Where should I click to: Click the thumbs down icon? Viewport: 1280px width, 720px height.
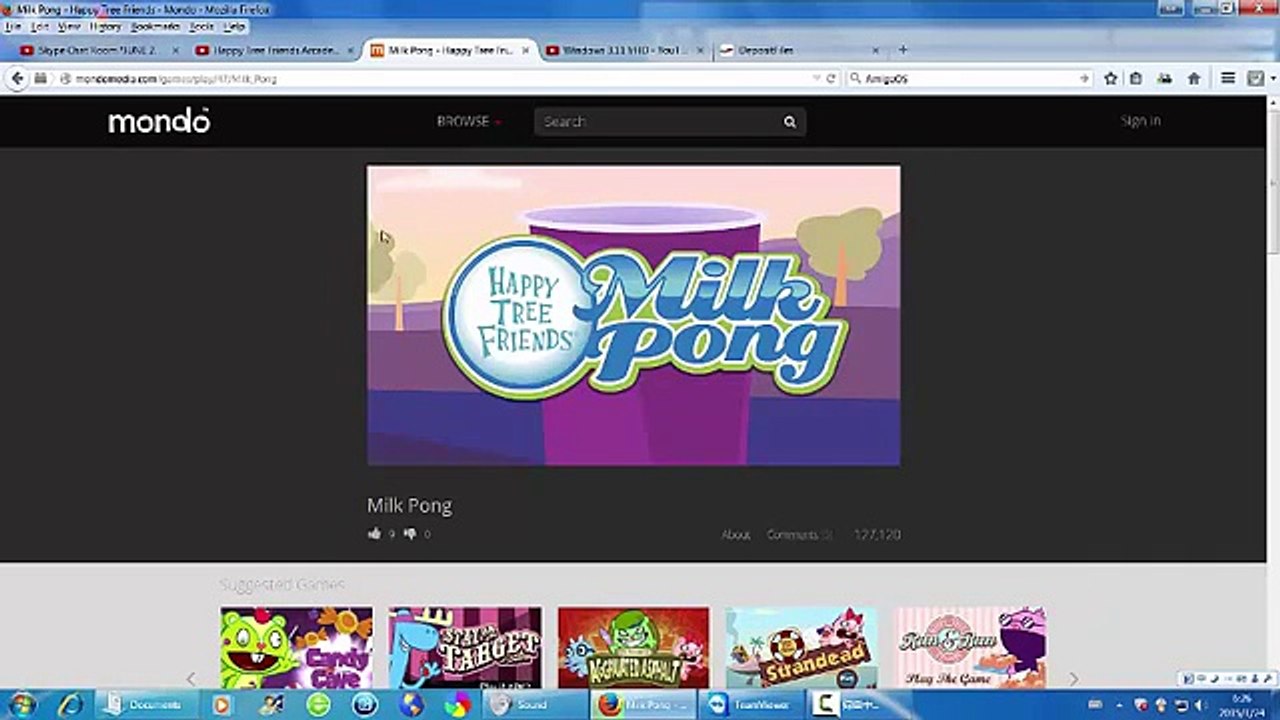(409, 534)
